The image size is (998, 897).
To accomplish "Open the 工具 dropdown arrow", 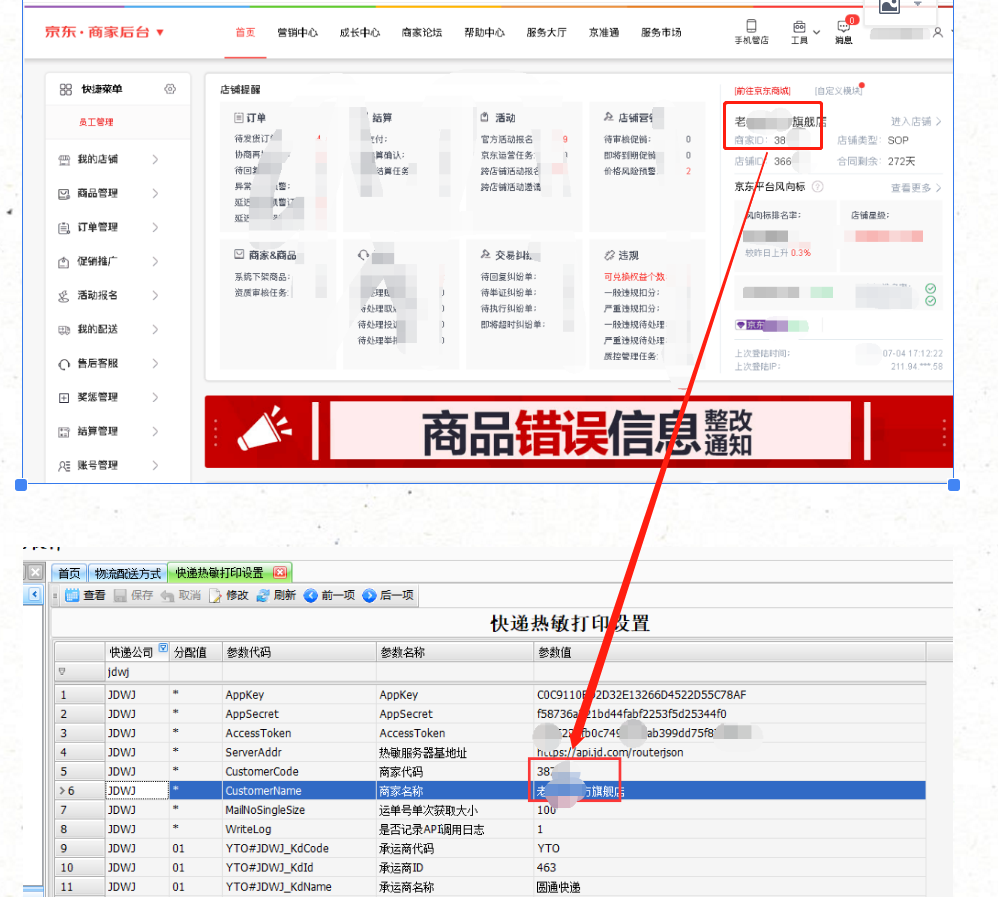I will [x=817, y=32].
